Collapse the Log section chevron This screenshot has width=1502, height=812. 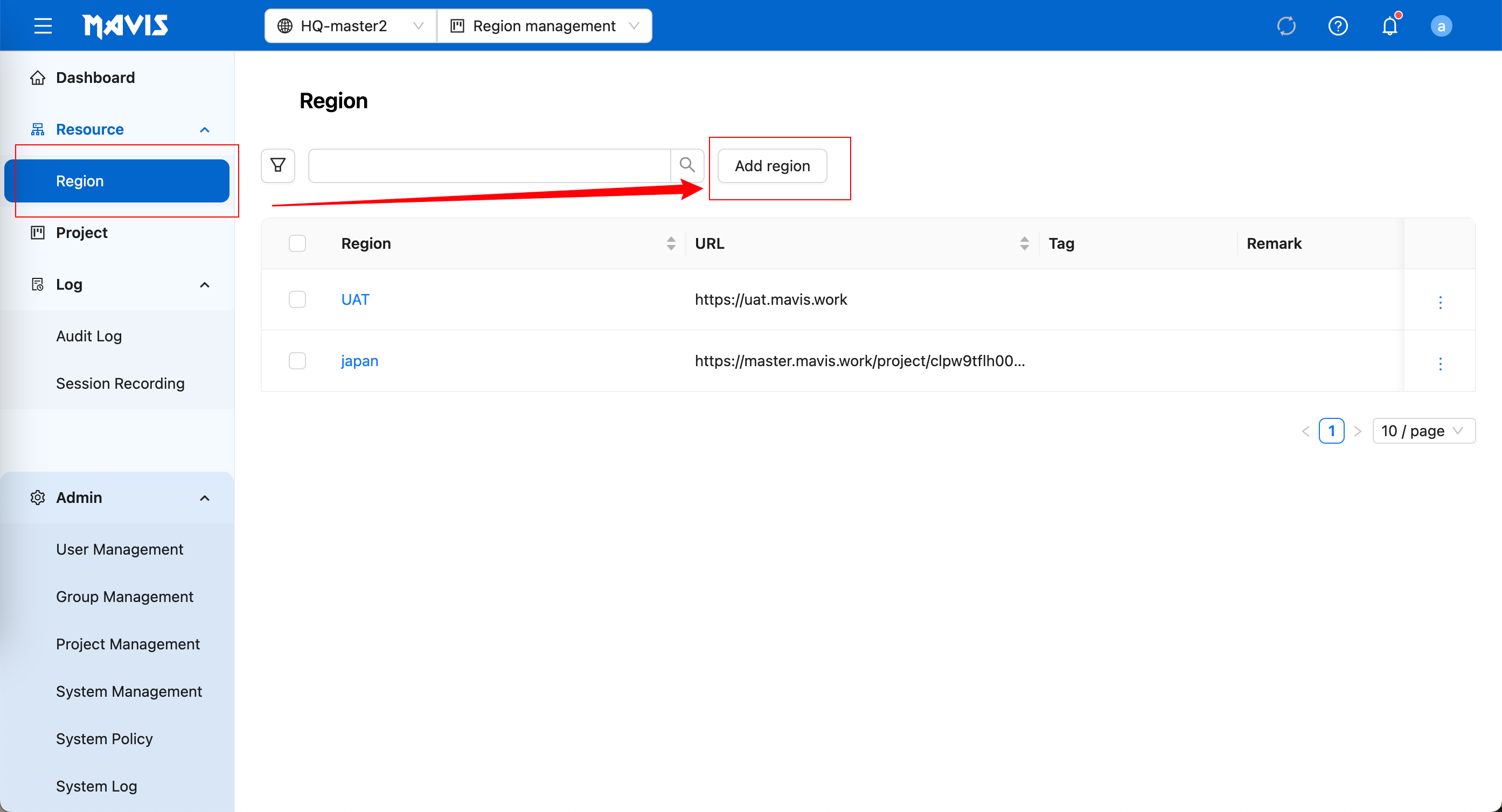pos(205,284)
